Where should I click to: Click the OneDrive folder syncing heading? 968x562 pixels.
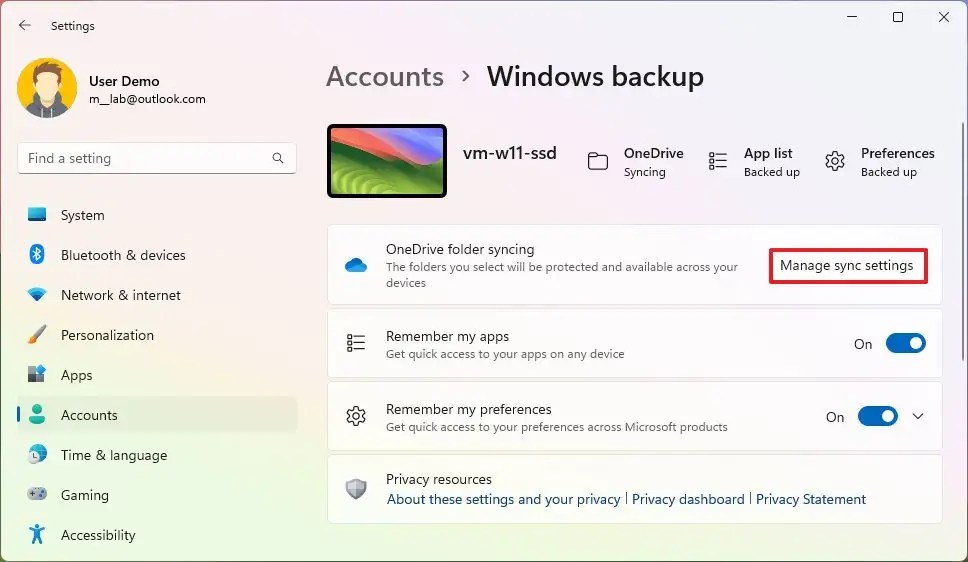click(460, 249)
